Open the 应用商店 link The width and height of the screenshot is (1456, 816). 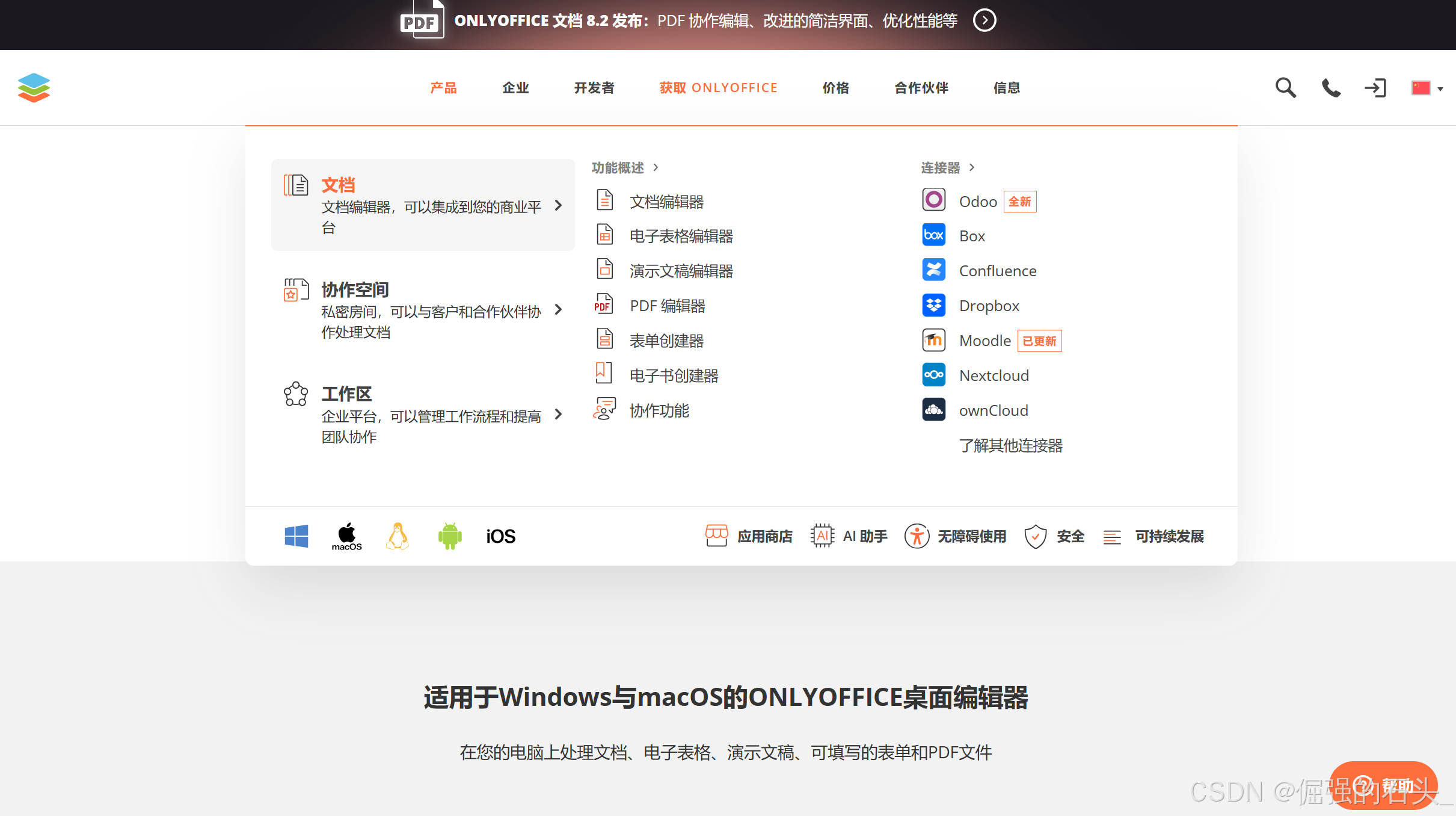click(x=749, y=536)
